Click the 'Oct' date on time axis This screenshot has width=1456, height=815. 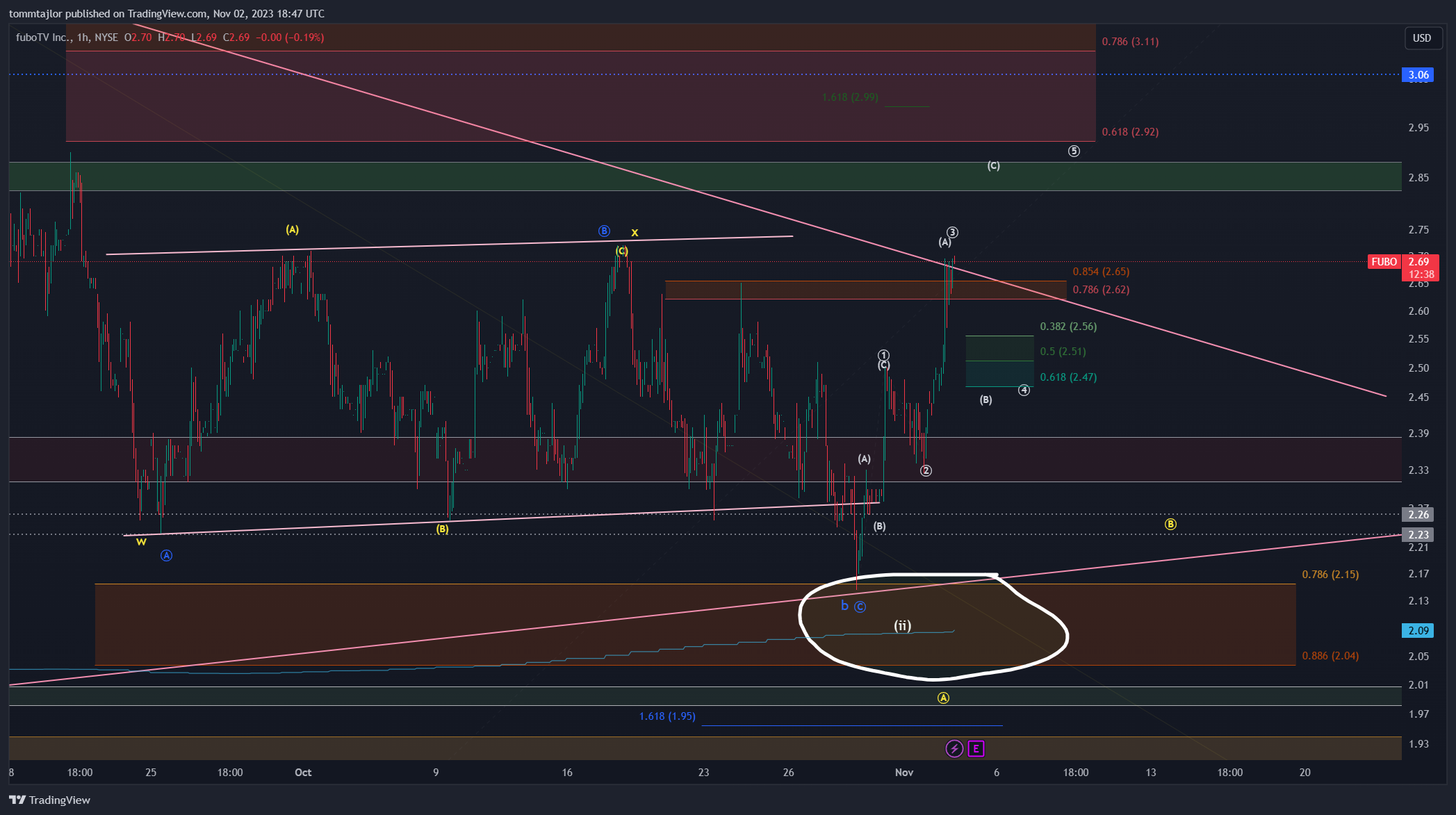point(303,773)
